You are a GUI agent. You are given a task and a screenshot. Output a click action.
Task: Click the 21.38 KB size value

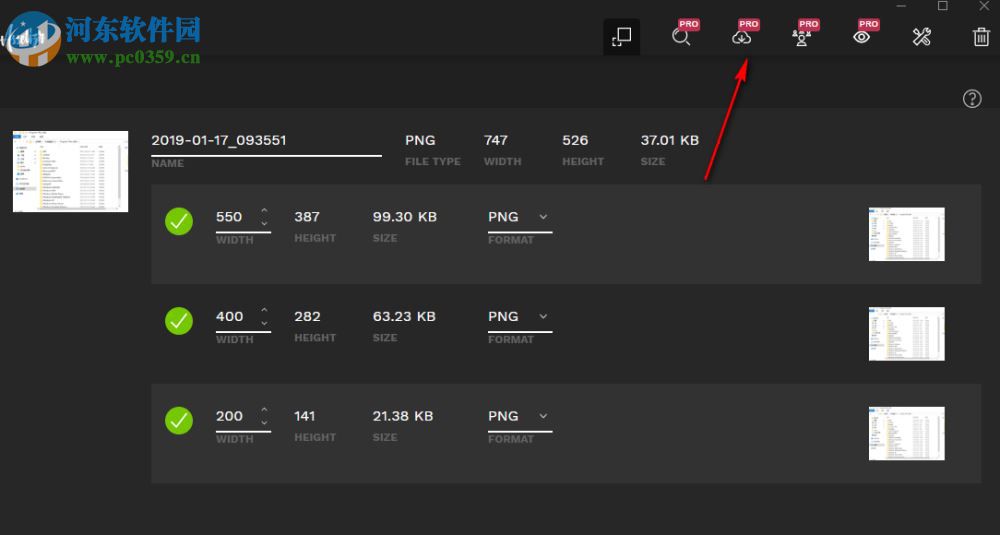click(402, 416)
